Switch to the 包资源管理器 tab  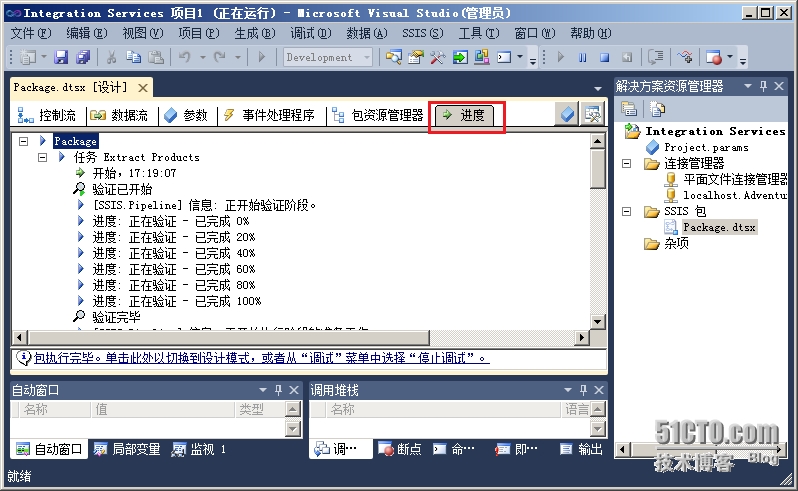(x=378, y=115)
